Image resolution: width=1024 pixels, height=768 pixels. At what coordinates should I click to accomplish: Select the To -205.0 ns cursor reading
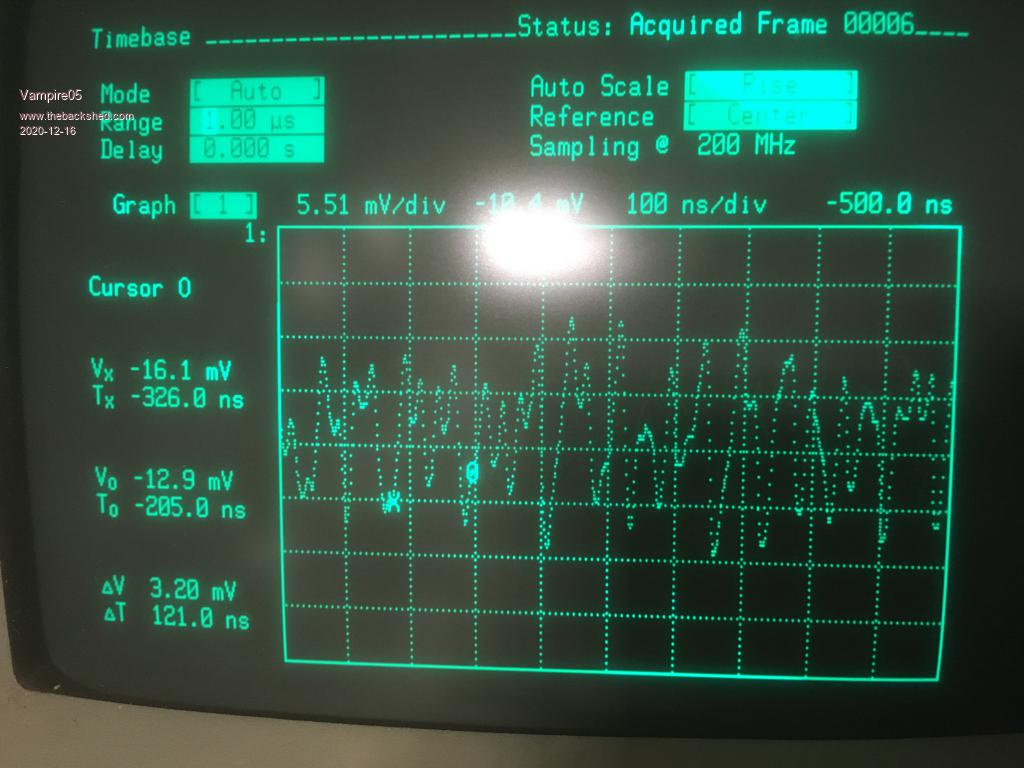(170, 508)
